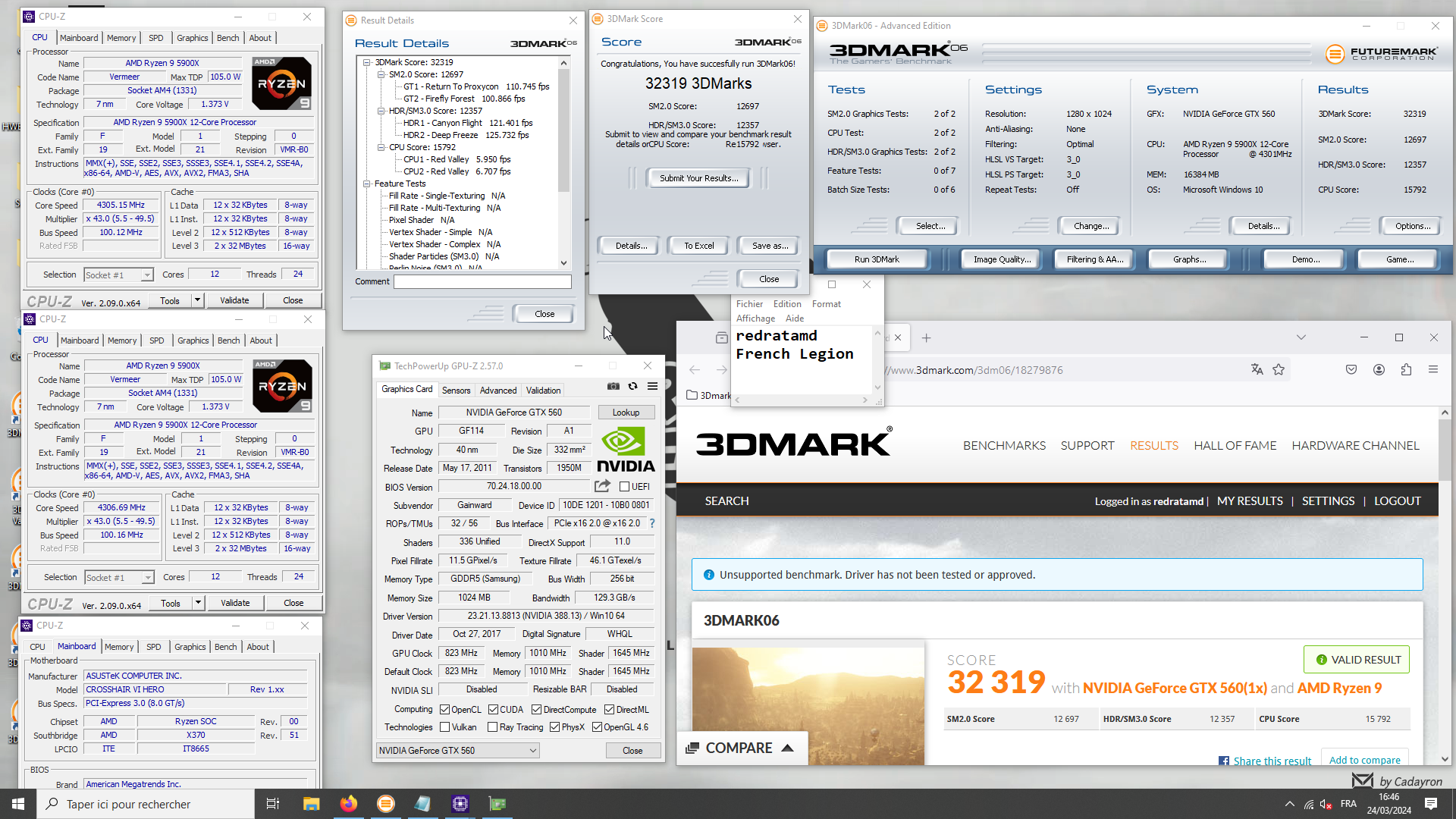1456x819 pixels.
Task: Toggle the PhysX checkbox
Action: pyautogui.click(x=555, y=727)
